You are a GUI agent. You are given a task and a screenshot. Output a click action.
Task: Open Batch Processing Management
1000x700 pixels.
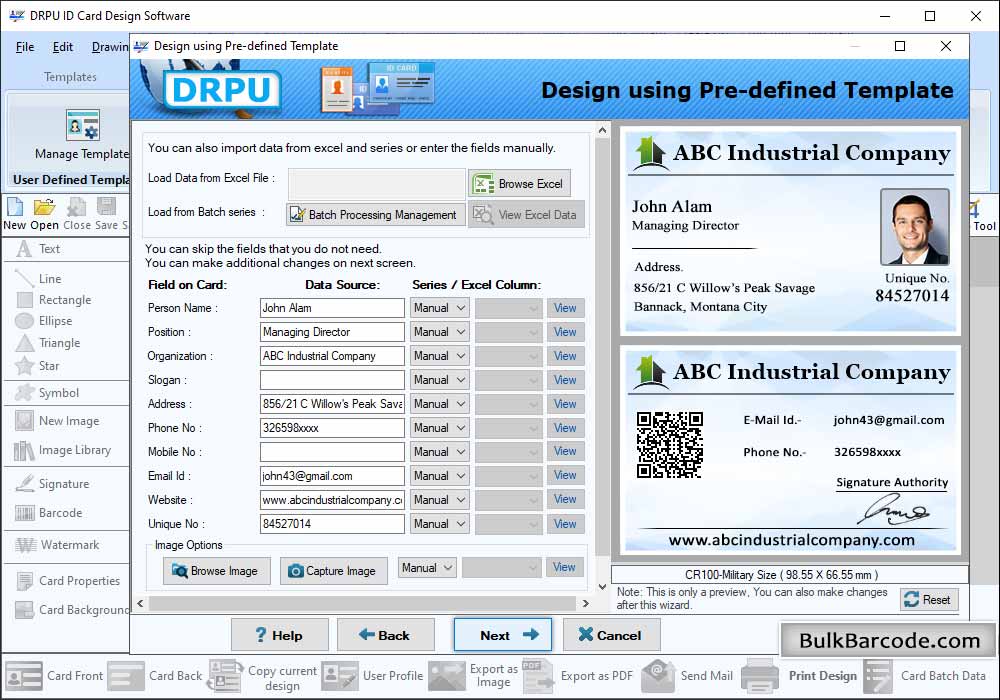pyautogui.click(x=375, y=215)
